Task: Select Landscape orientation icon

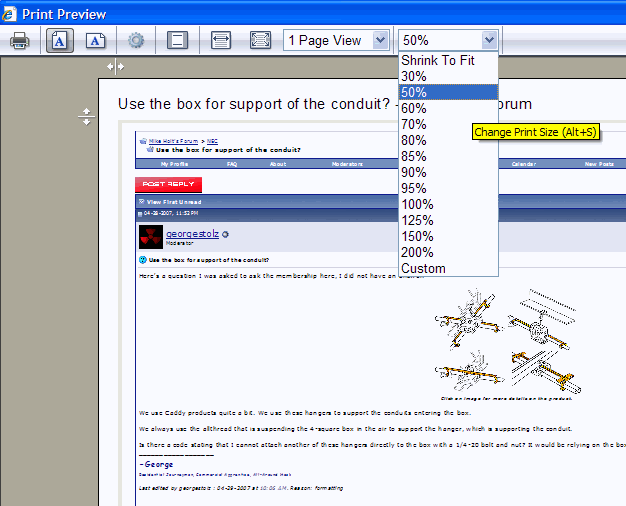Action: [x=96, y=40]
